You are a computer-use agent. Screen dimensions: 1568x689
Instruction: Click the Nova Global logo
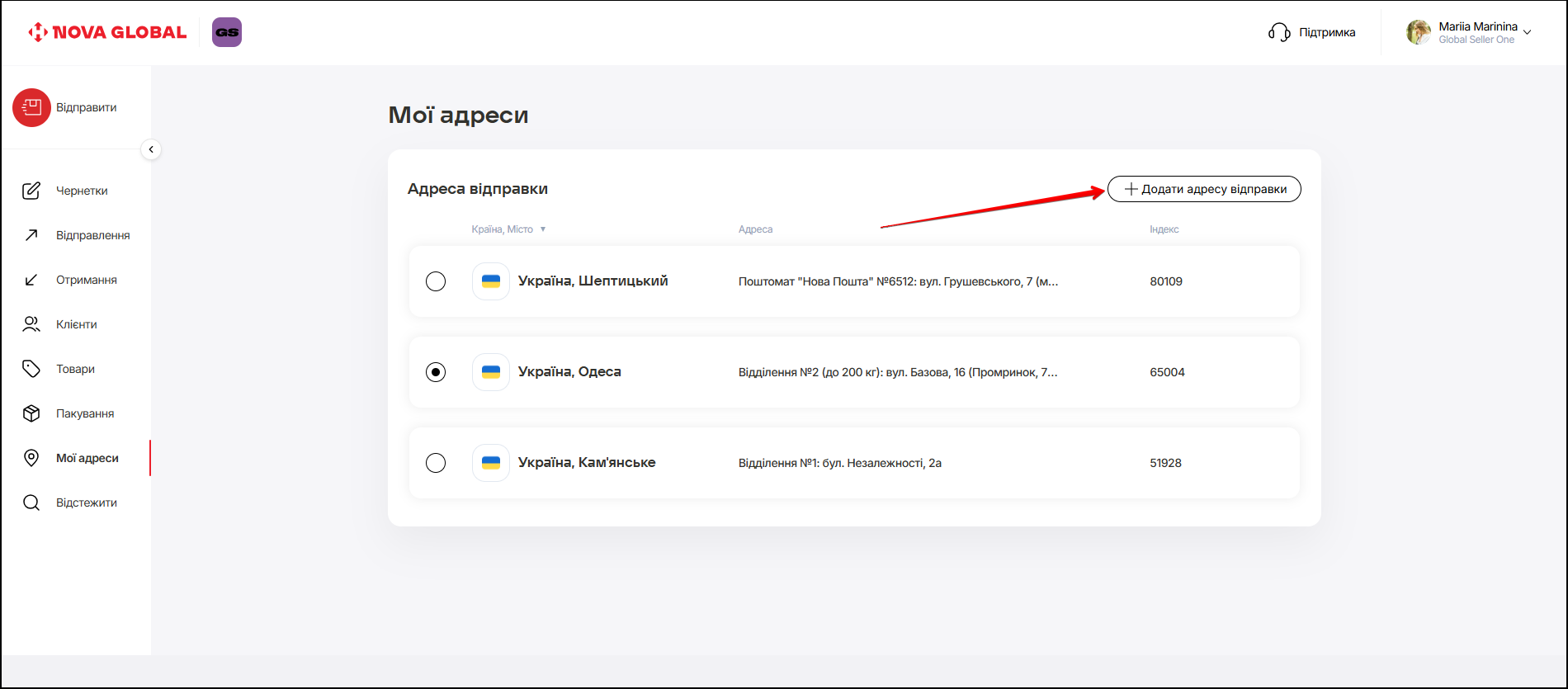coord(107,32)
